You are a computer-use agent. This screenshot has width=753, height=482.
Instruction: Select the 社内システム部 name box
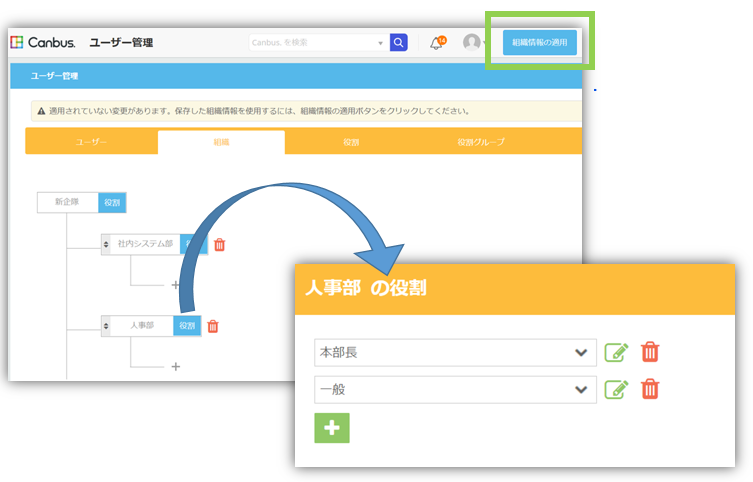(145, 244)
